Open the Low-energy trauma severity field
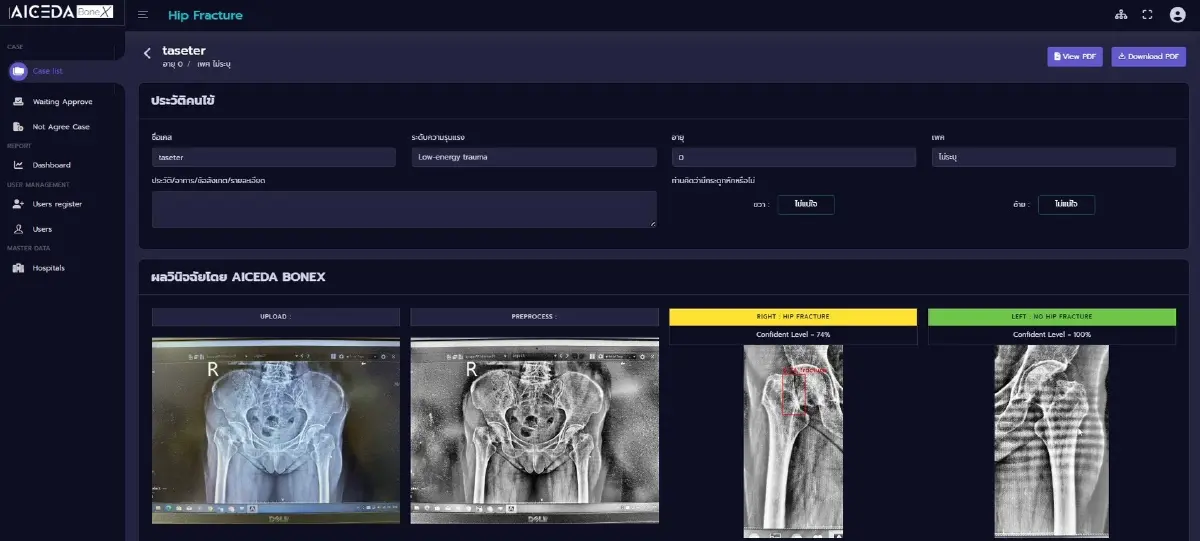 coord(533,158)
